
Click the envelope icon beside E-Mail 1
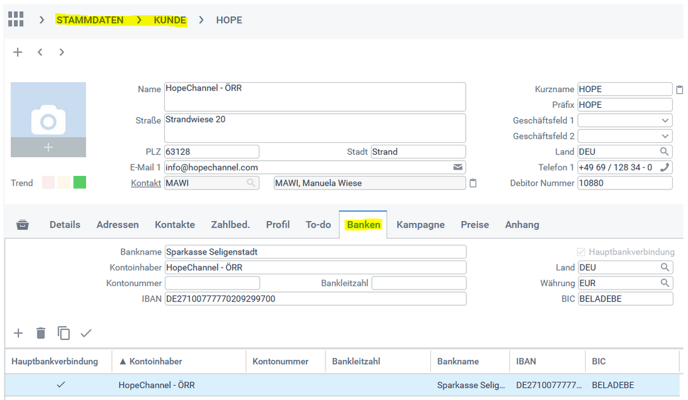(458, 167)
